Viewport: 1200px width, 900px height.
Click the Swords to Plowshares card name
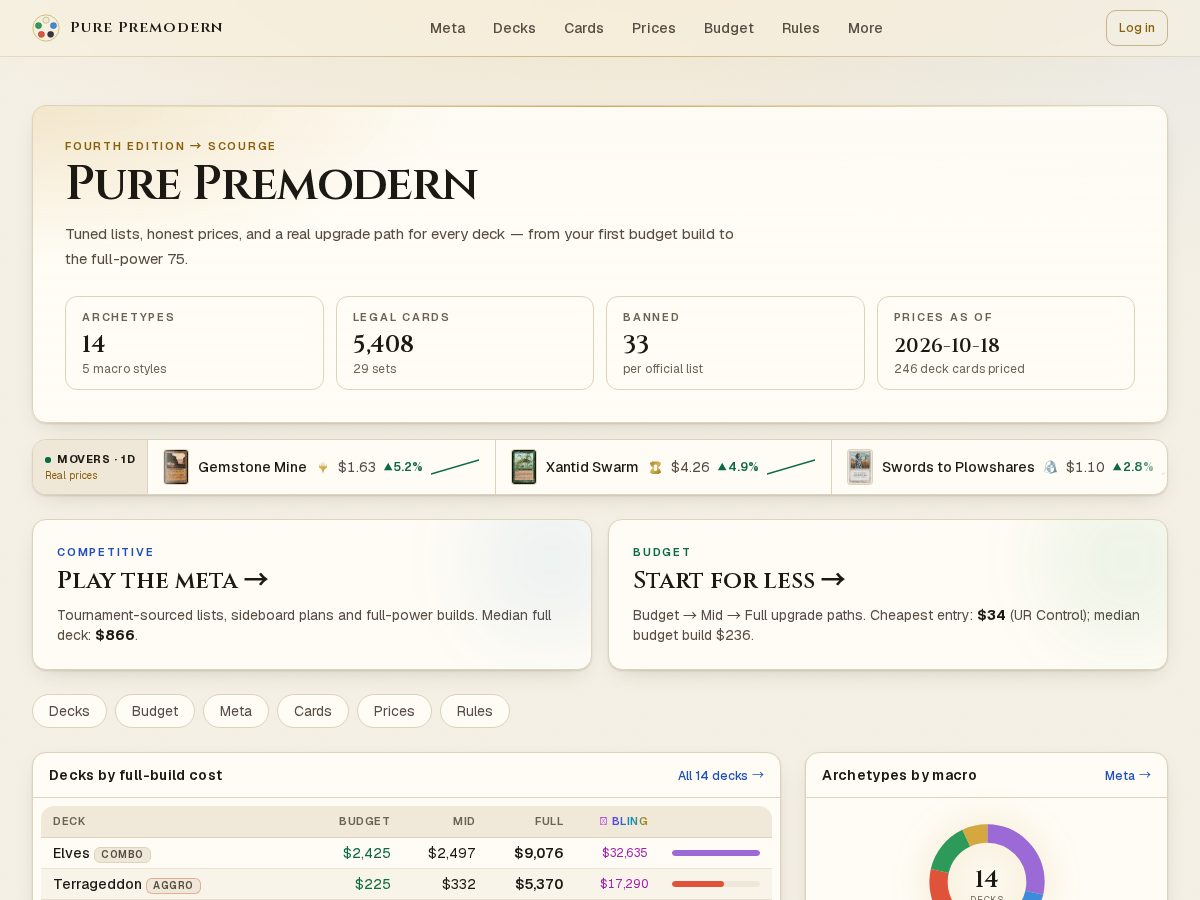tap(958, 467)
